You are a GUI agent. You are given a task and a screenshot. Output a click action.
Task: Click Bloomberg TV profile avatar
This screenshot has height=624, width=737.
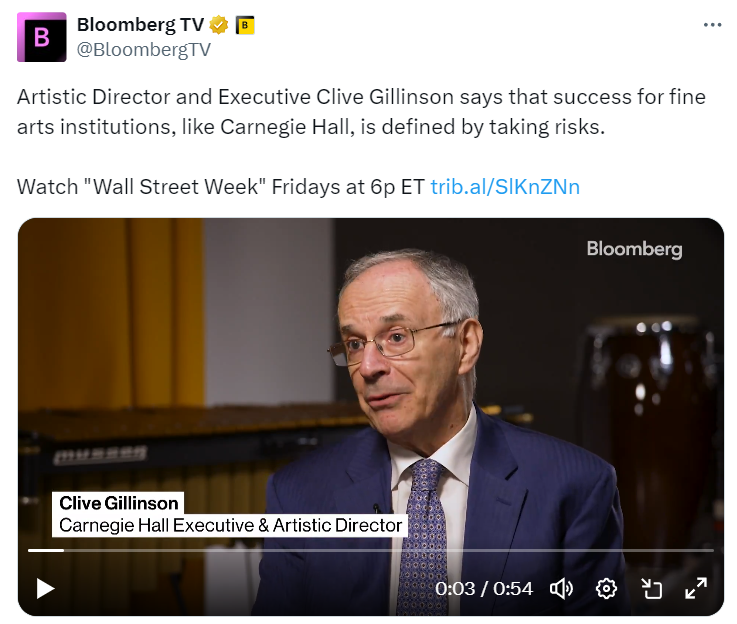(42, 37)
